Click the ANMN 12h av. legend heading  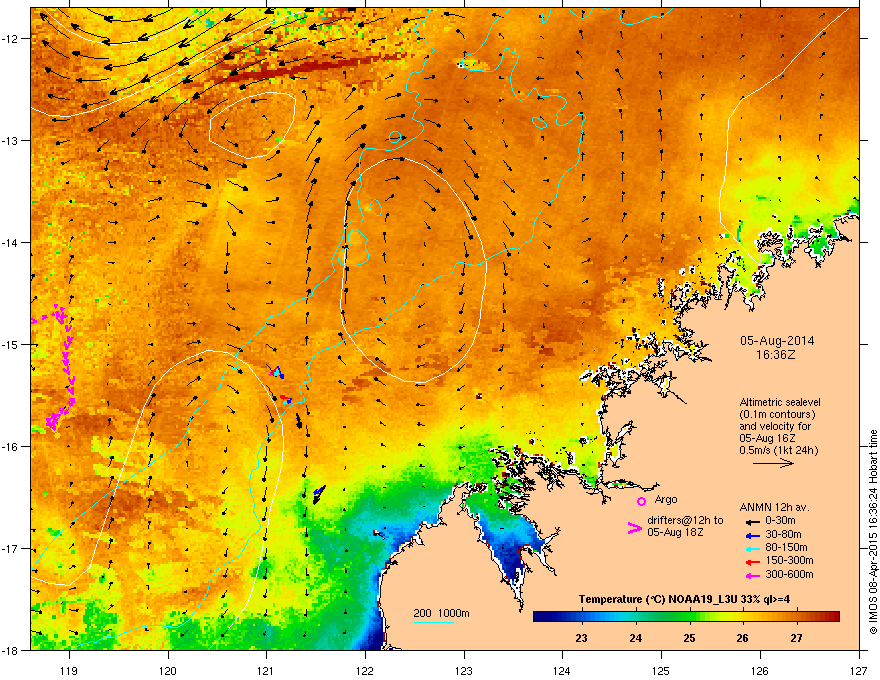point(774,507)
